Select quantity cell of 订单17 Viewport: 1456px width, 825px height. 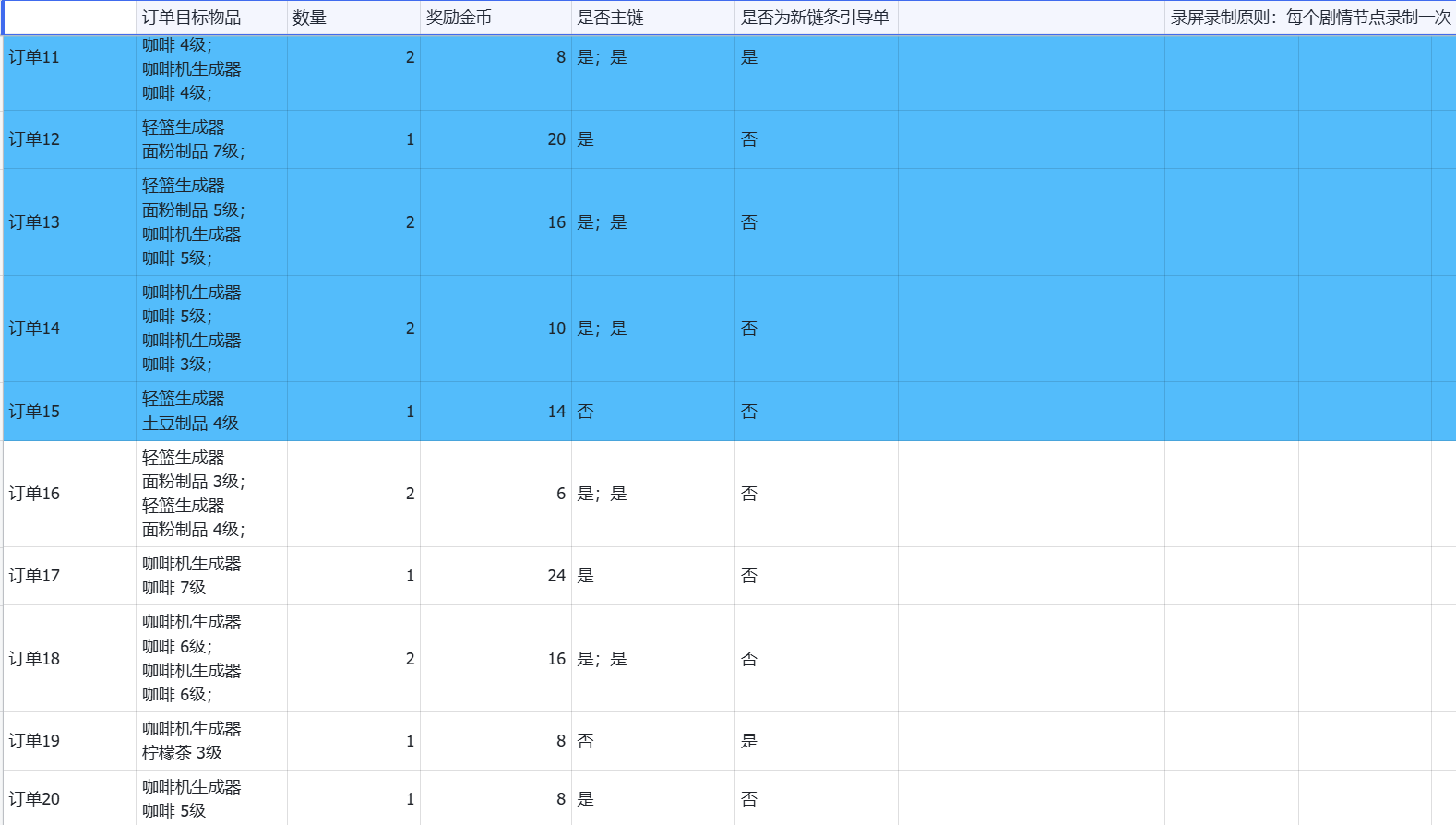tap(353, 576)
